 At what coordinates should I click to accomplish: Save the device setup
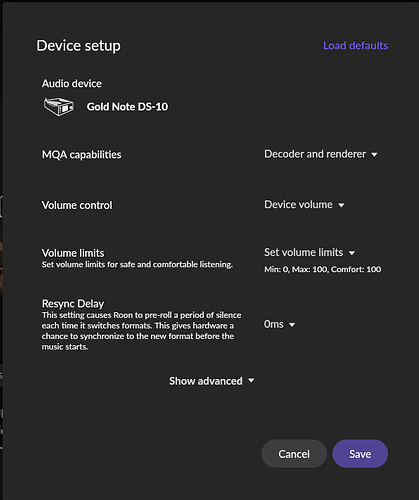[360, 454]
